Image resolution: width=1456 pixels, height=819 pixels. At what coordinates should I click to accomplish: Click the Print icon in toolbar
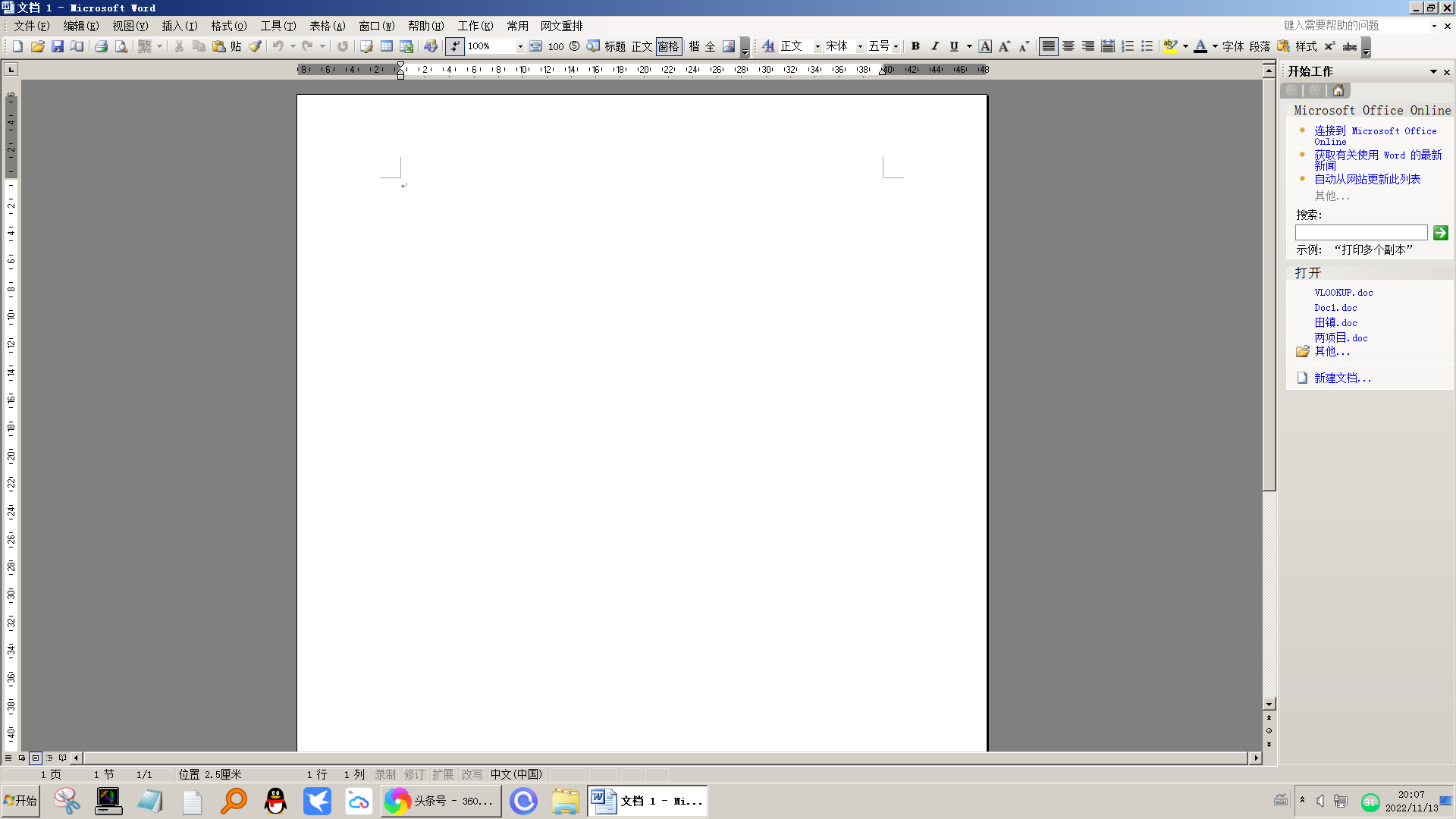point(101,46)
